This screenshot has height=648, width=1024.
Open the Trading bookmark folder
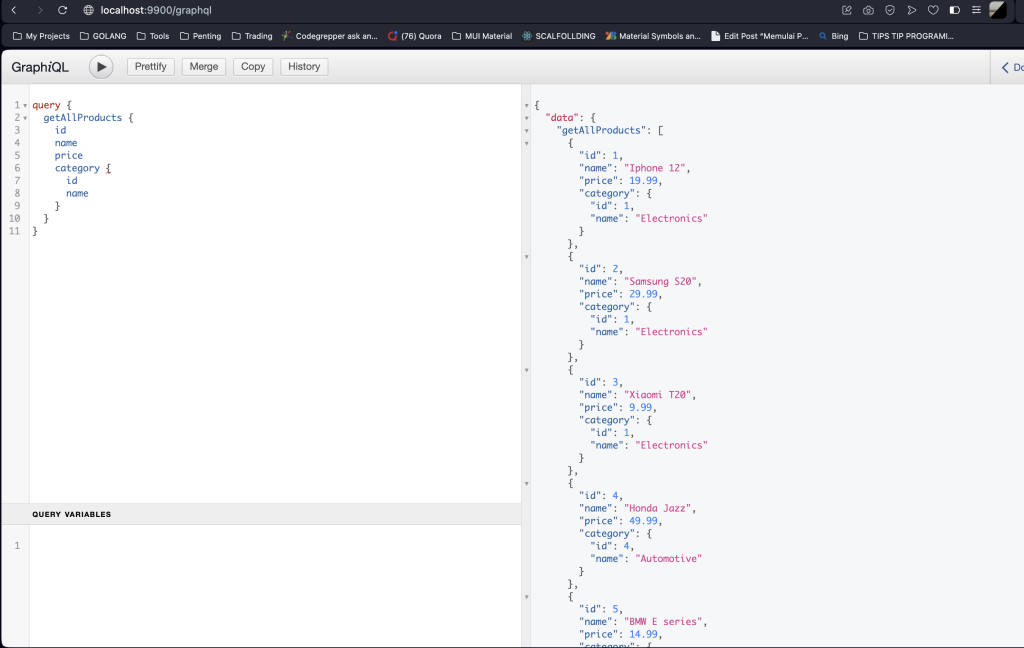coord(252,36)
